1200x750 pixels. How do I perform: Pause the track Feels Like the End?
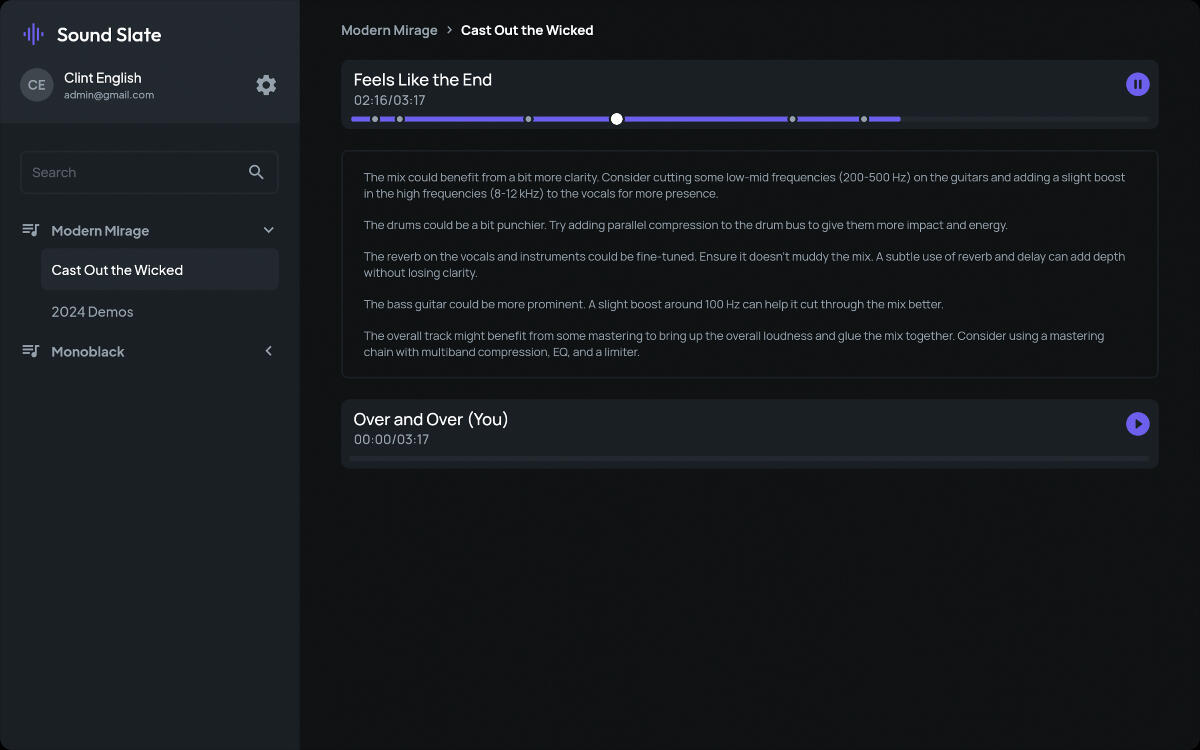point(1138,84)
